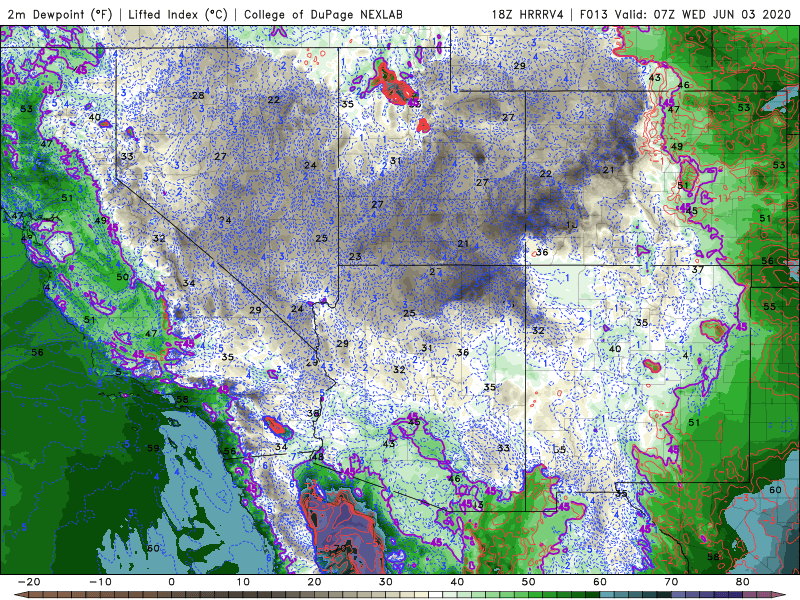Screen dimensions: 800x600
Task: Click the "20" color scale label
Action: tap(314, 582)
